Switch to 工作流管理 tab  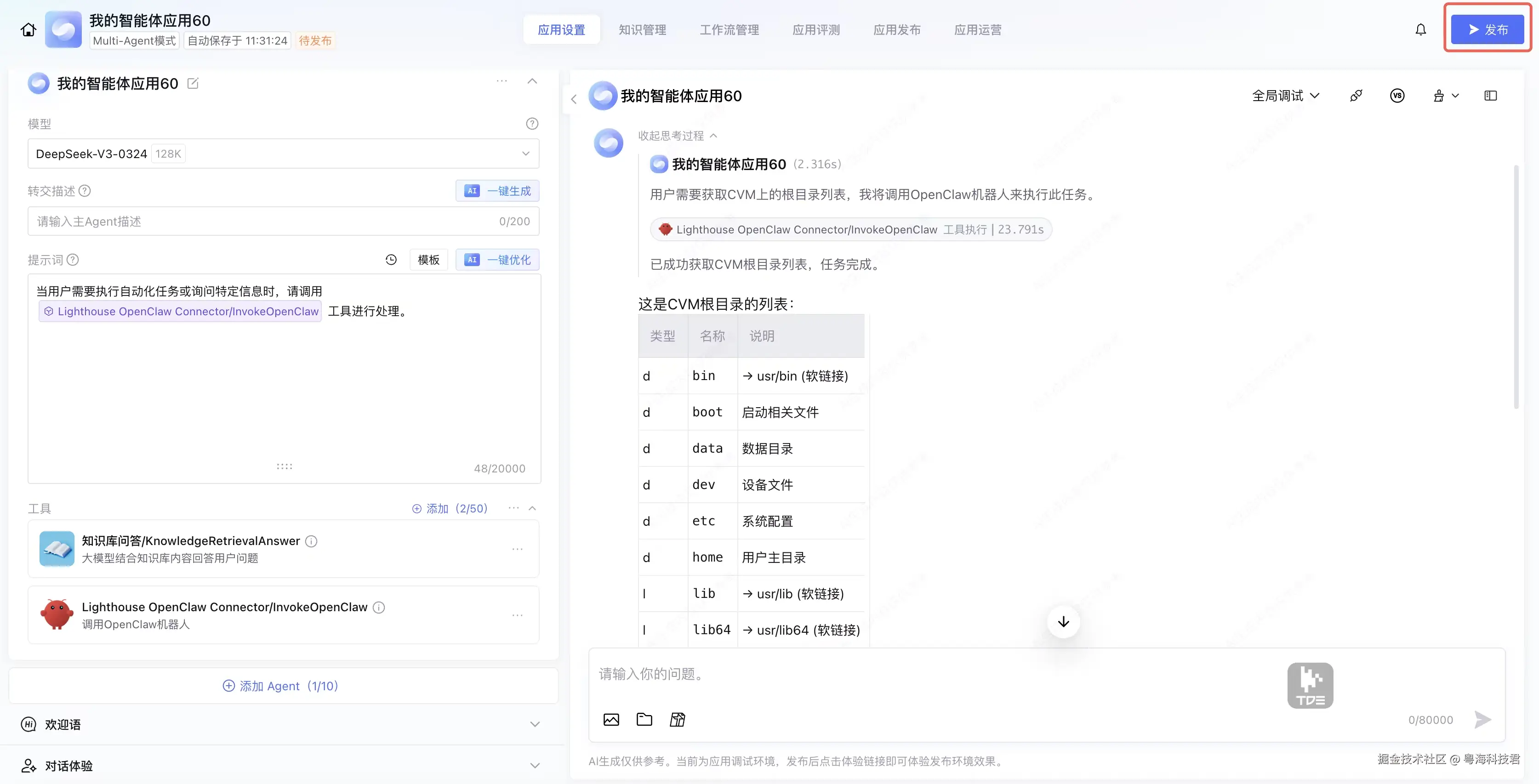coord(729,30)
